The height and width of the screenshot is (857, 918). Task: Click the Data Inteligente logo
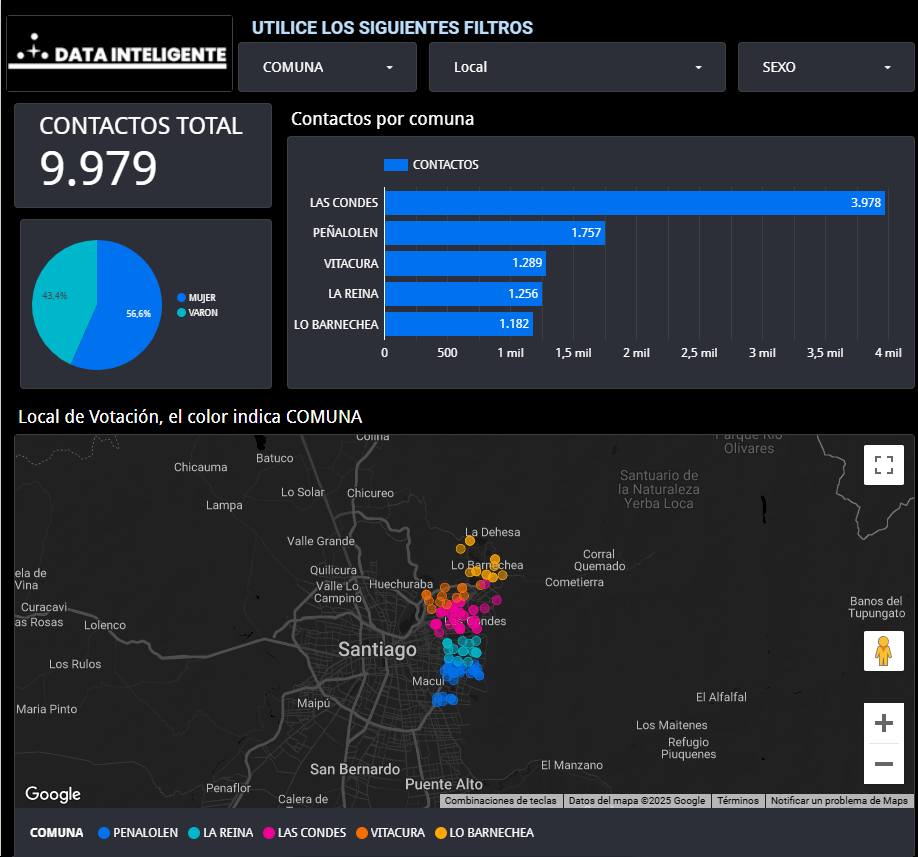(x=118, y=54)
